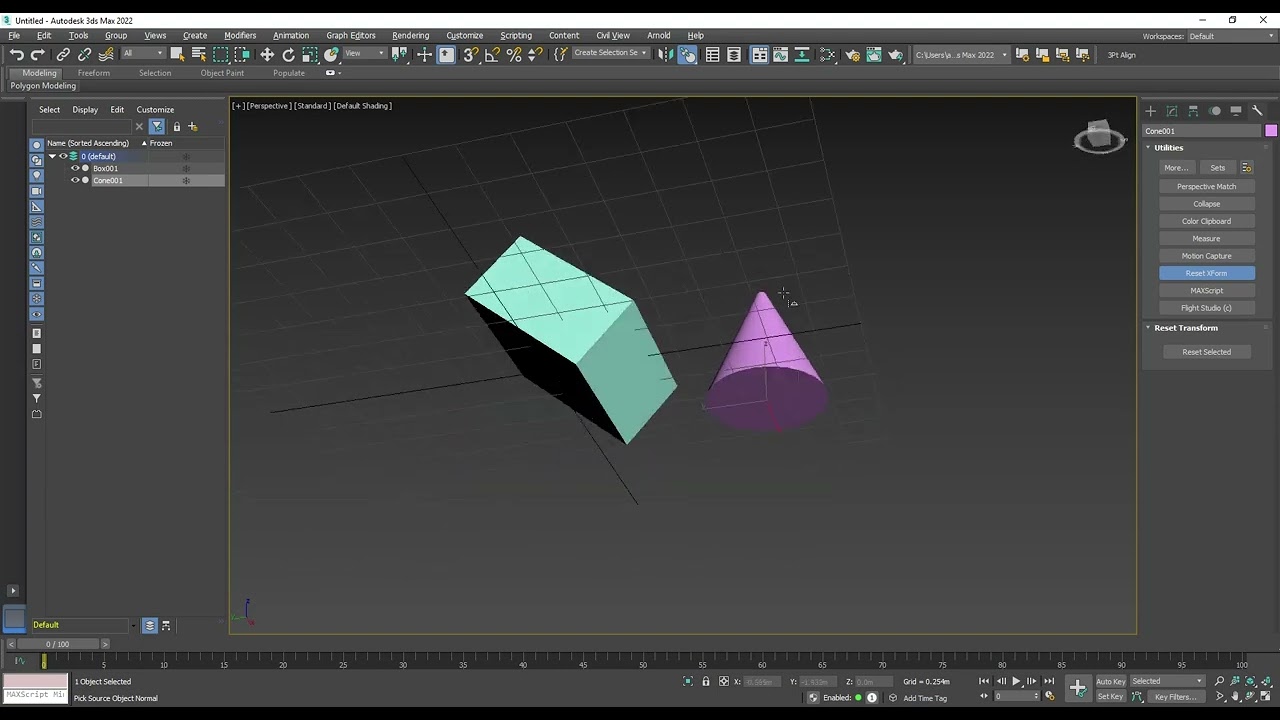Open the Create tab plus icon
This screenshot has height=720, width=1280.
pyautogui.click(x=1150, y=111)
